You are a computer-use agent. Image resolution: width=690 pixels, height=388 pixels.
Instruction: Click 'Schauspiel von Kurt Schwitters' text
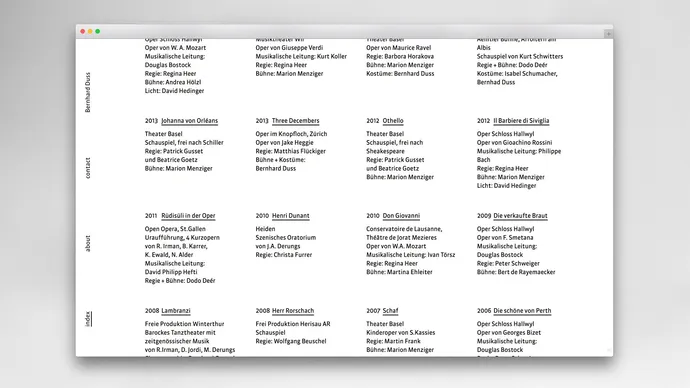pos(520,56)
